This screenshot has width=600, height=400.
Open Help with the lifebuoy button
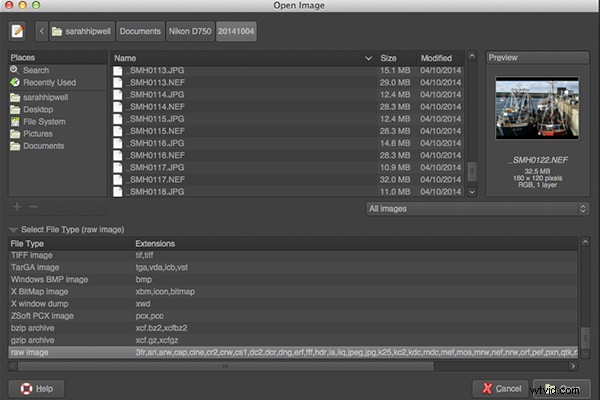click(36, 389)
